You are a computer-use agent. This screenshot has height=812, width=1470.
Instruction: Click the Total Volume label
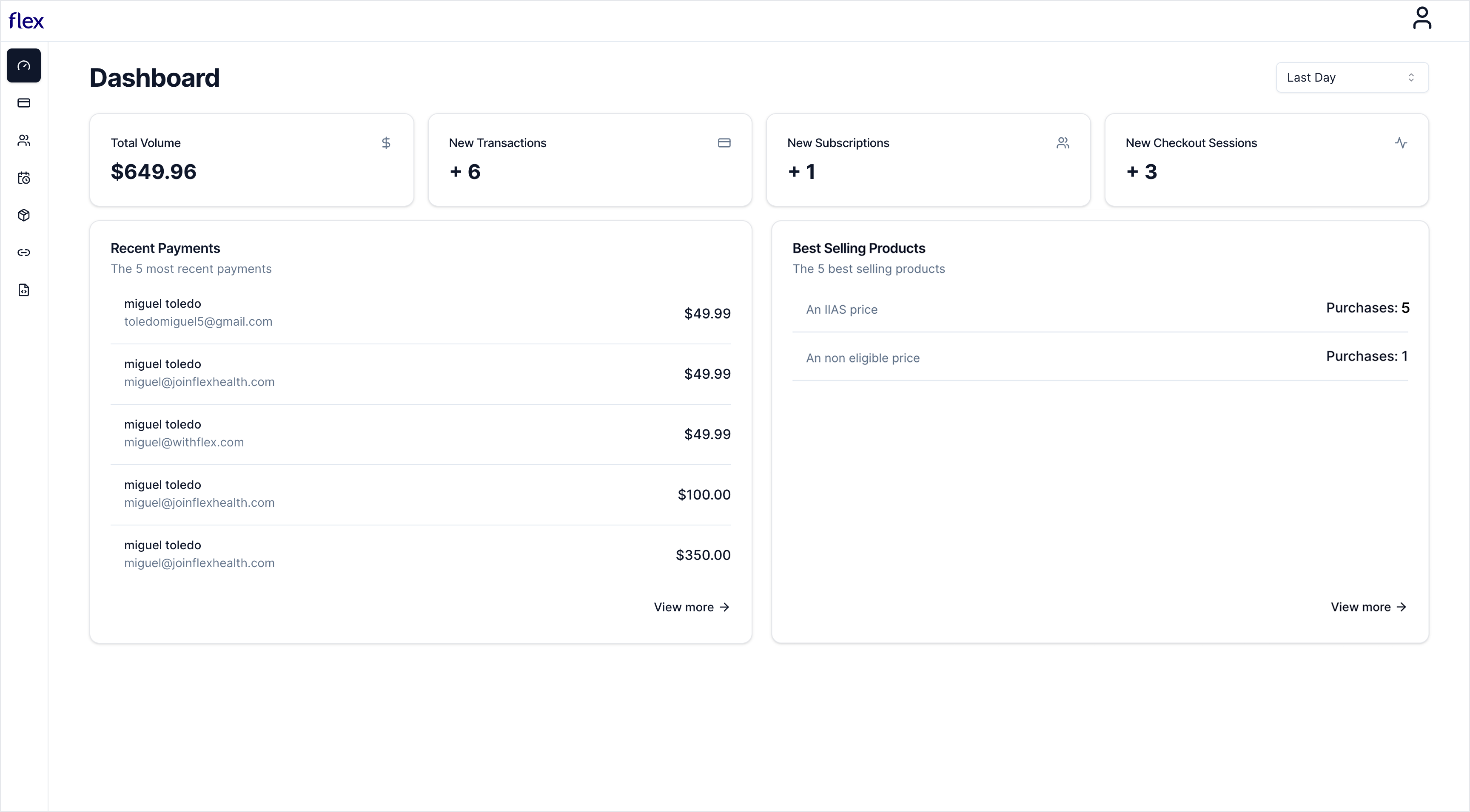coord(145,143)
